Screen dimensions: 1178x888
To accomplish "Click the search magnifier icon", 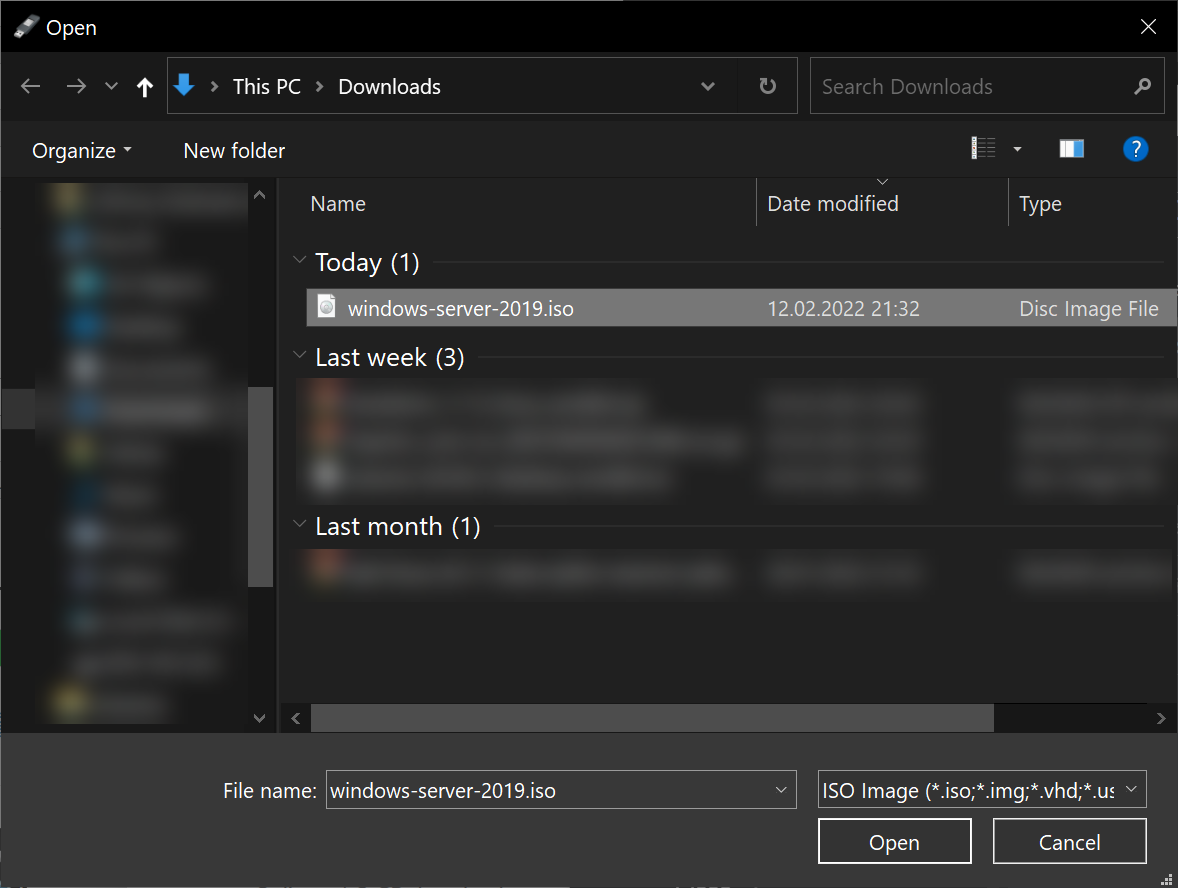I will pyautogui.click(x=1142, y=87).
